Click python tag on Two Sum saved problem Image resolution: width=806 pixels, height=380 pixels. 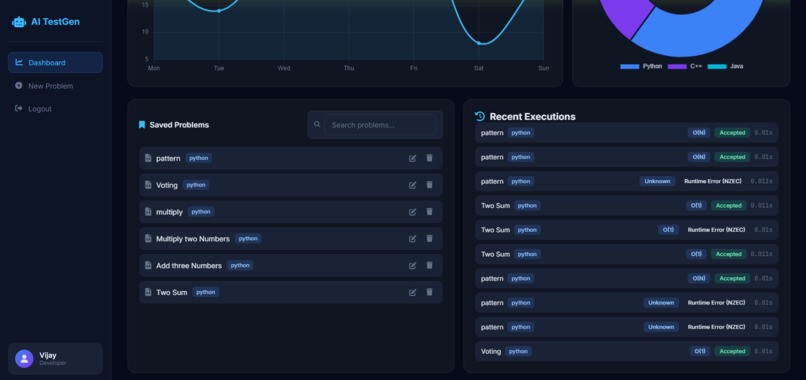[206, 292]
